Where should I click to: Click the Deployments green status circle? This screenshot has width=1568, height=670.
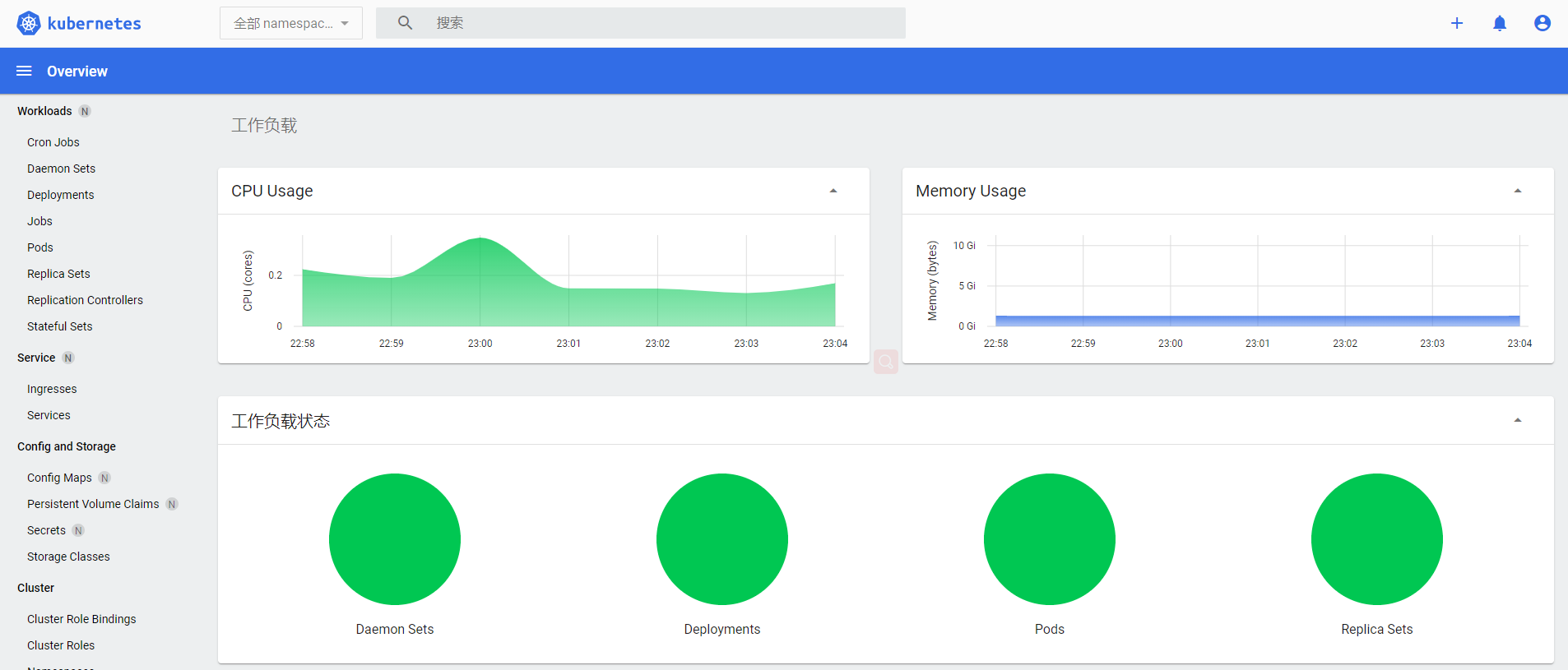tap(722, 539)
